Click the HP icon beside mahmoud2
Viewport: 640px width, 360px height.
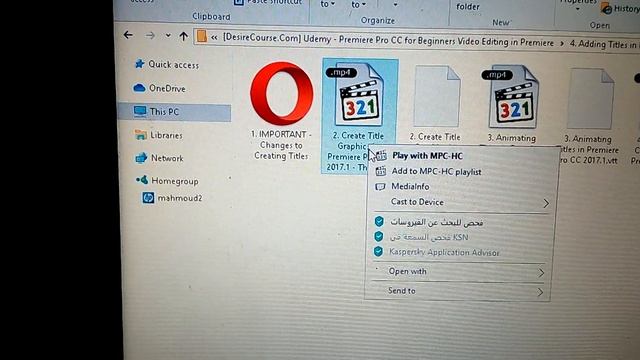tap(148, 198)
